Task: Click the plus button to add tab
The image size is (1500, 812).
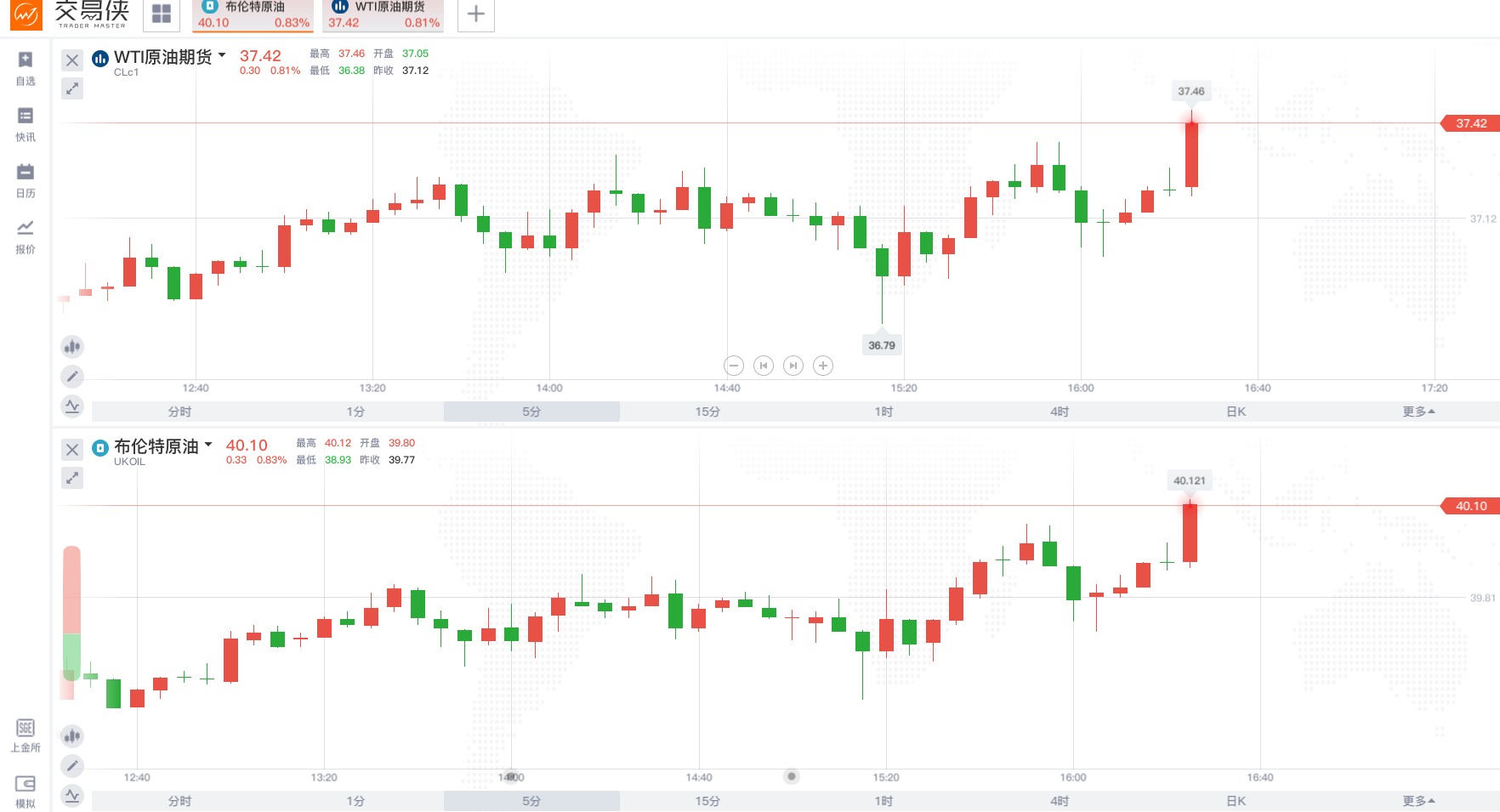Action: click(x=476, y=14)
